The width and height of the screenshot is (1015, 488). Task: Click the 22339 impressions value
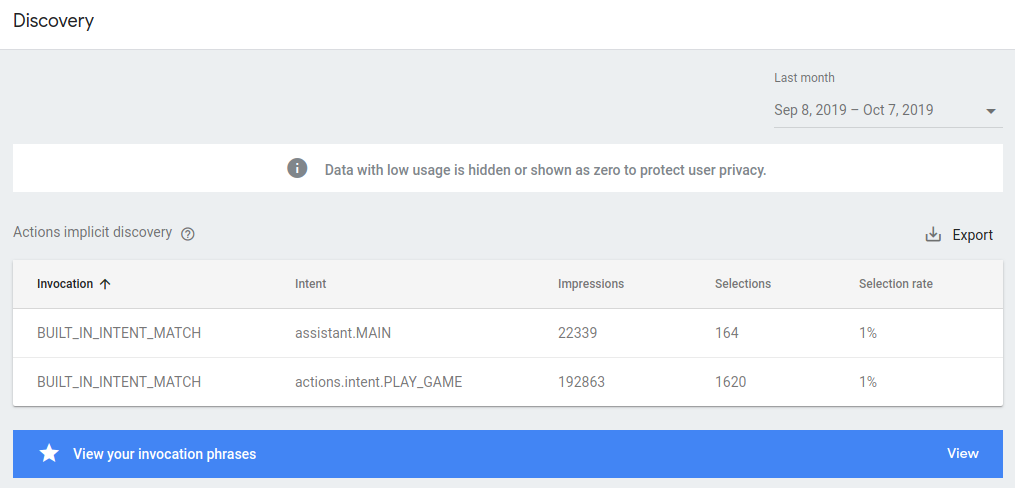coord(577,333)
